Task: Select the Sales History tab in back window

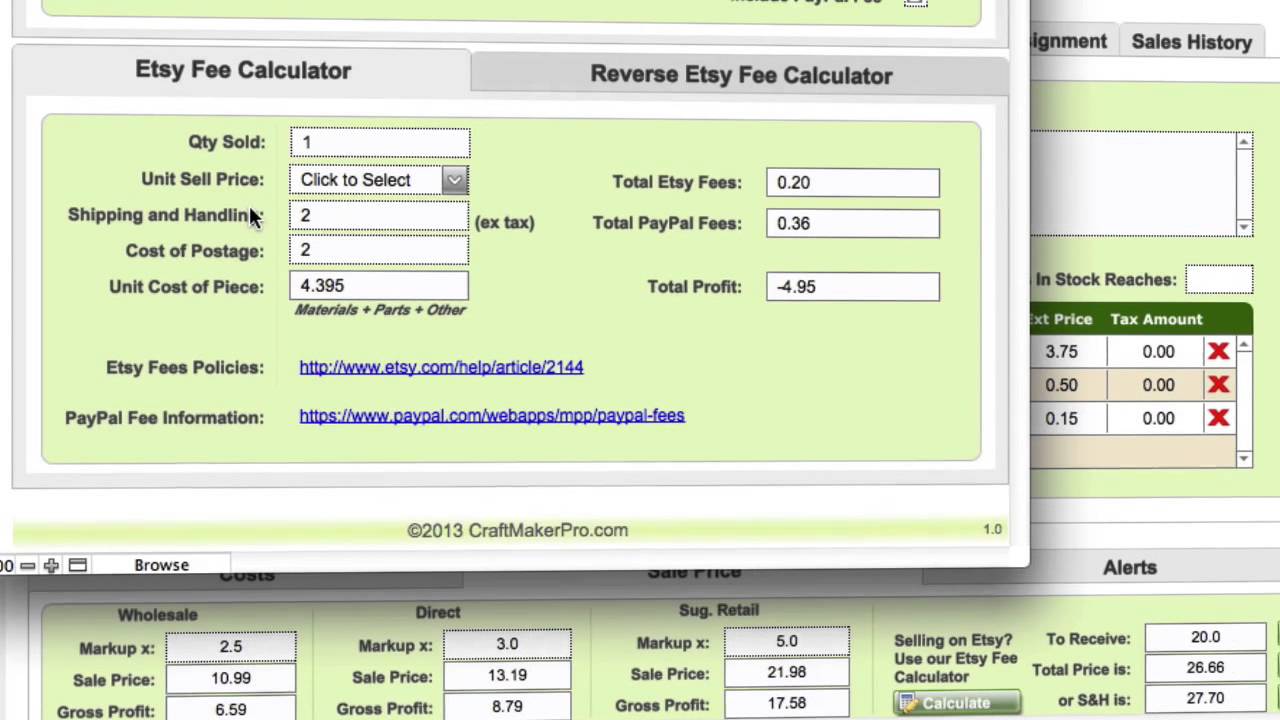Action: coord(1191,42)
